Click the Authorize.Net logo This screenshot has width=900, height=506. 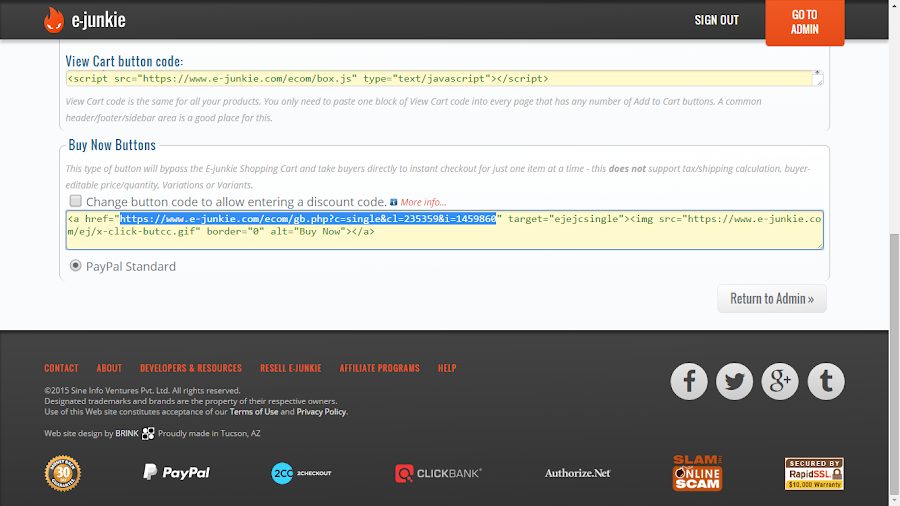(x=577, y=473)
